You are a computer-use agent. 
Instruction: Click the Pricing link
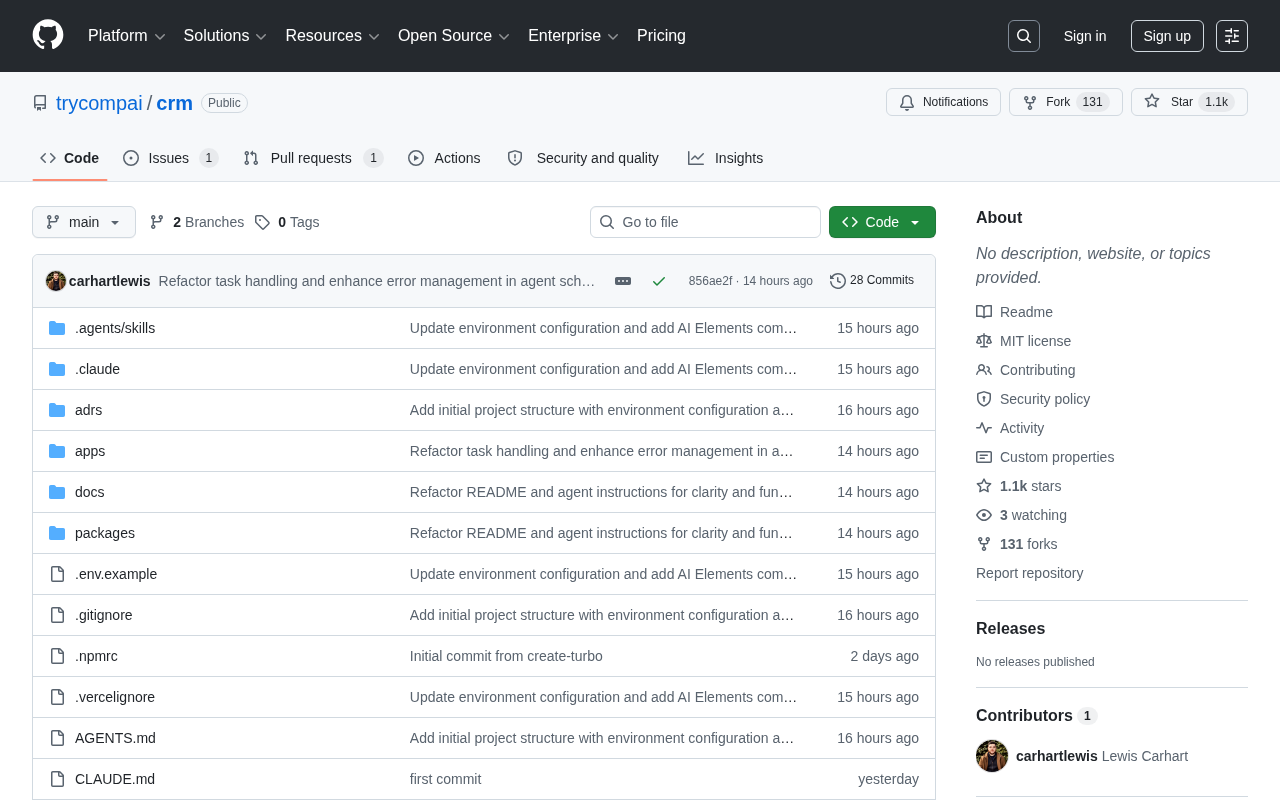[x=661, y=36]
